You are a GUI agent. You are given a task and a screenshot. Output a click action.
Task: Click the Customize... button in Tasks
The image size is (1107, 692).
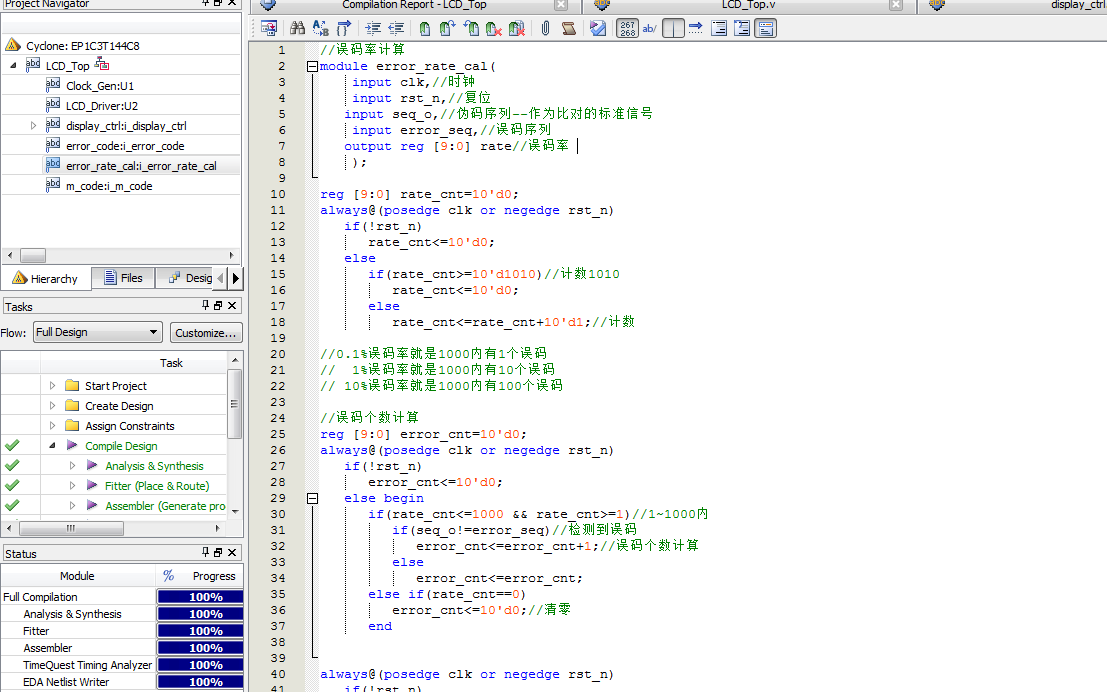[x=205, y=332]
